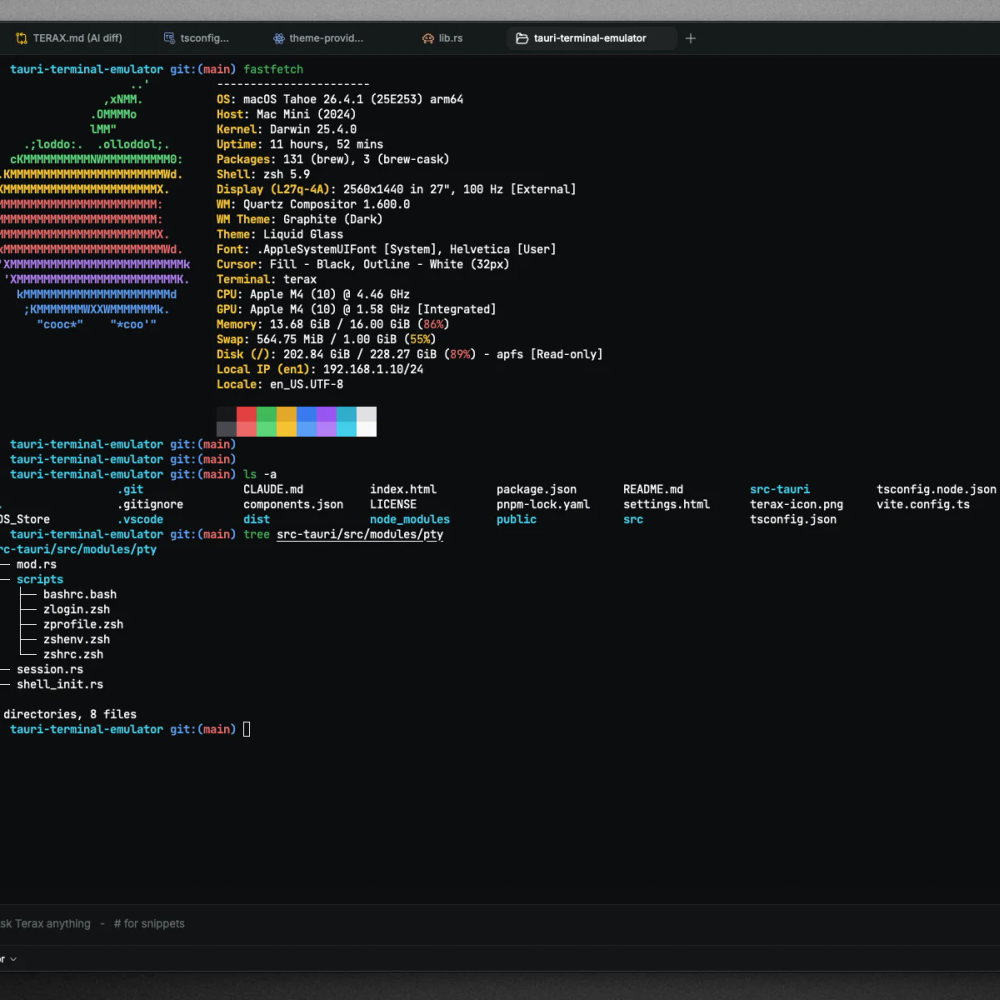
Task: Click 'OS: macOS Tahoe 26.4.1' line
Action: [x=340, y=99]
